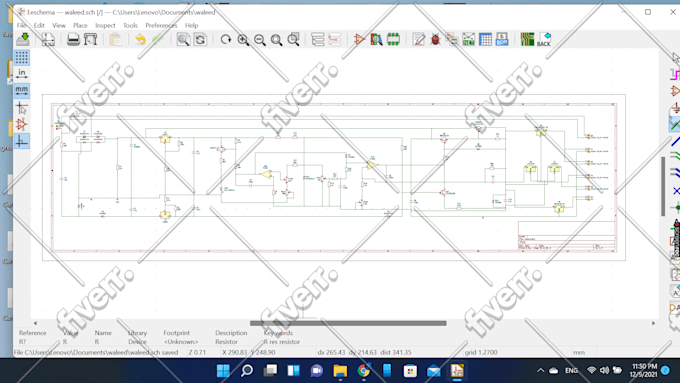Open the hierarchy navigator icon

318,39
